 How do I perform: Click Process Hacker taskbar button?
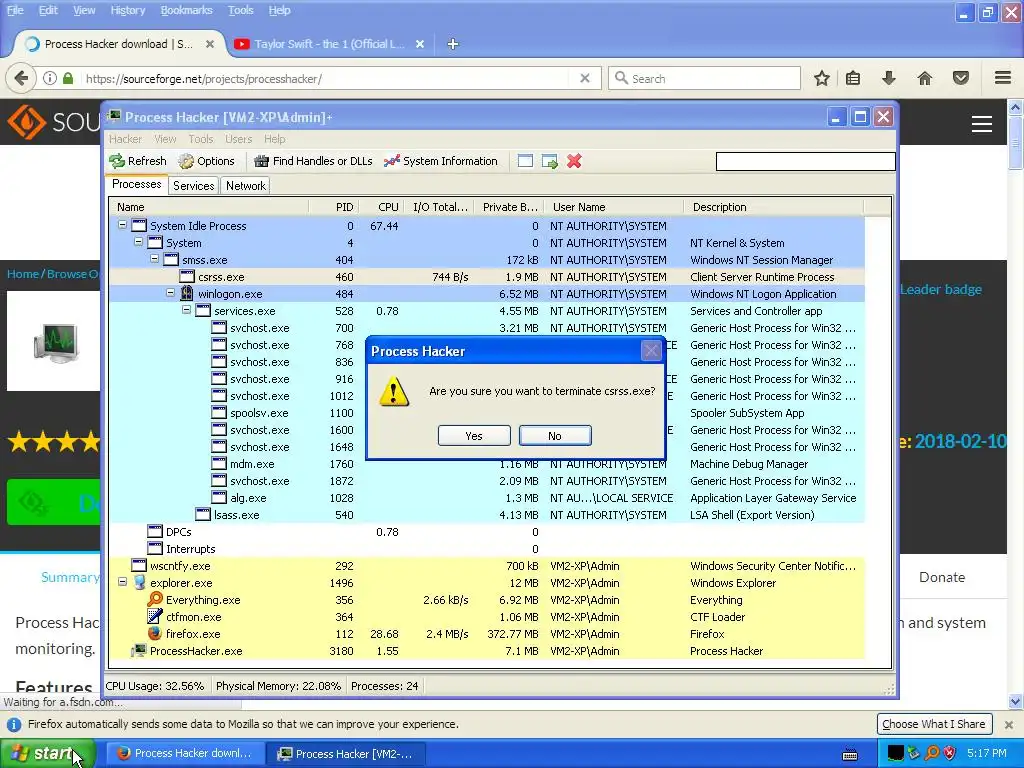(x=346, y=754)
